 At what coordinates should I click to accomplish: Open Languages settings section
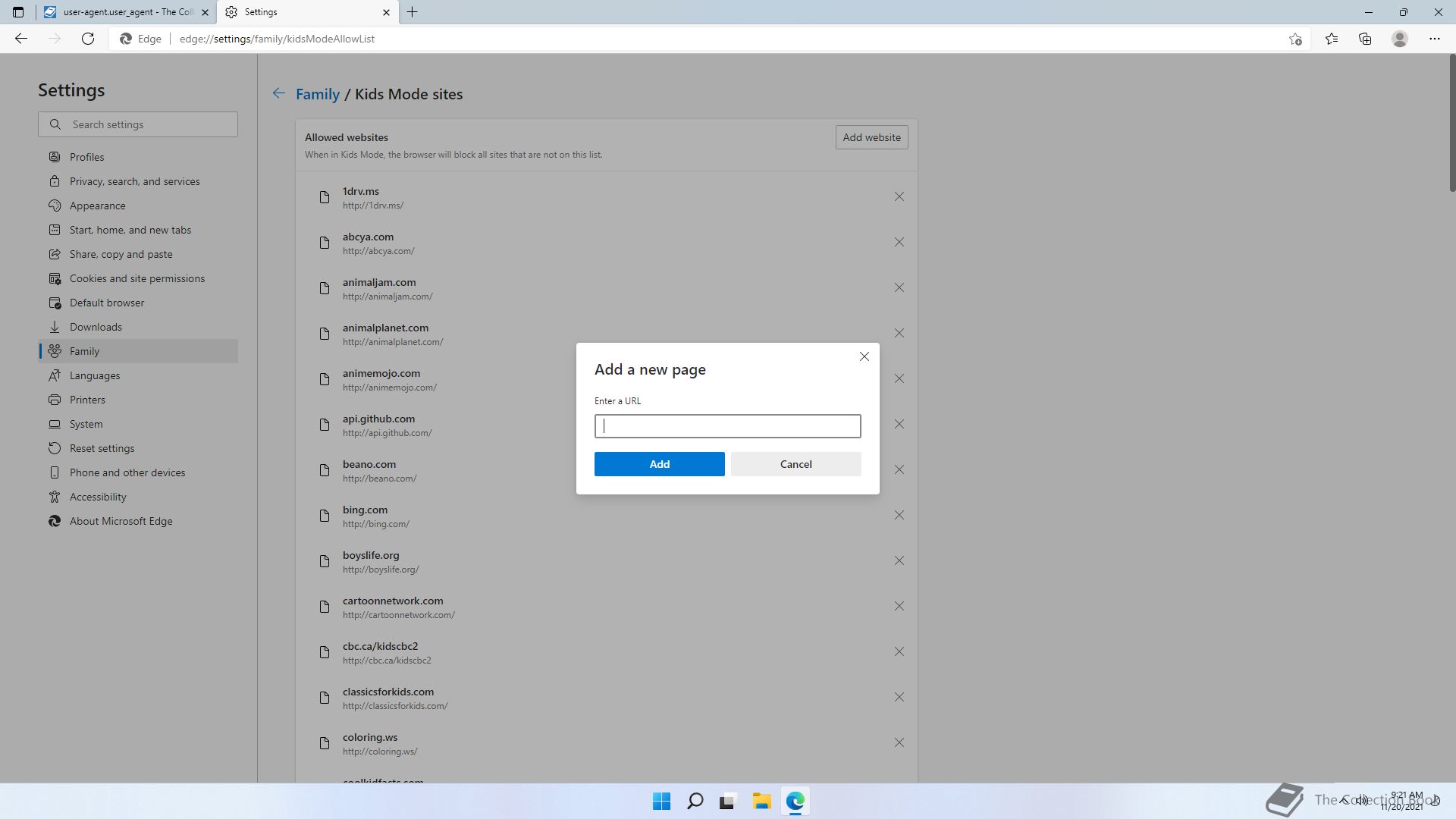coord(138,375)
